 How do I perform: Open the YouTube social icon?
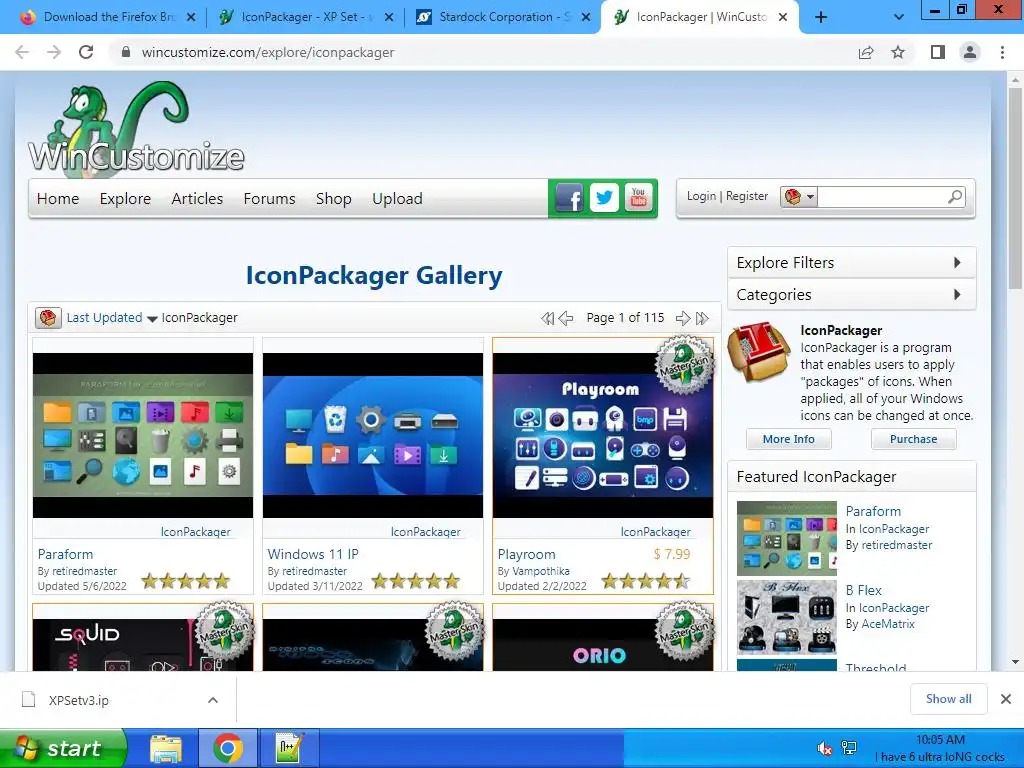[x=639, y=198]
